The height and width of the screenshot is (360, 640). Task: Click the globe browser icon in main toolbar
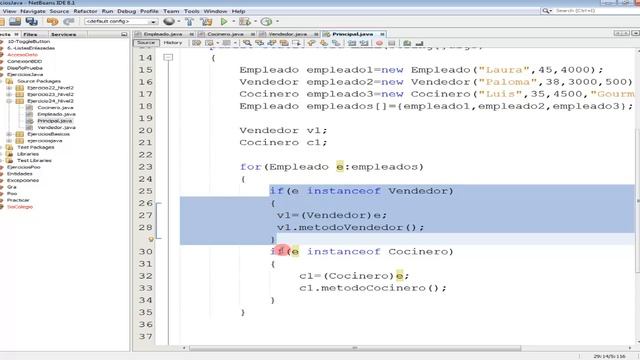[x=169, y=21]
